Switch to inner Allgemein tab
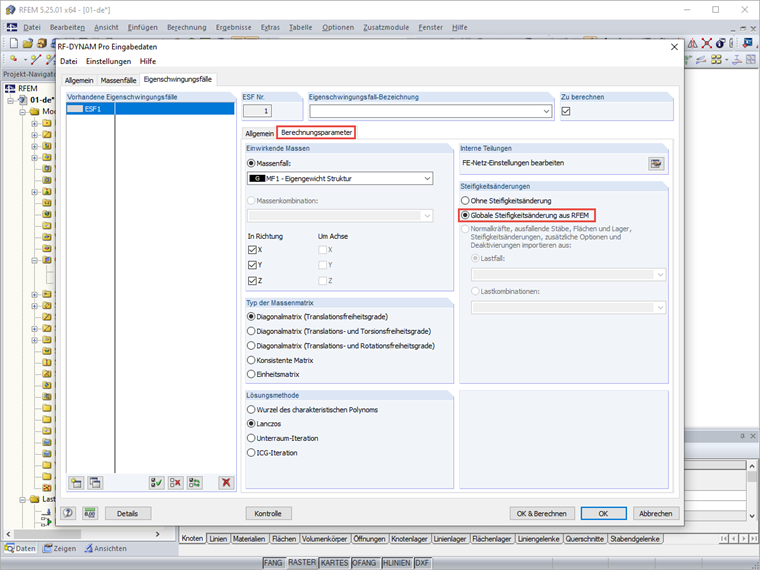This screenshot has width=760, height=570. click(259, 134)
